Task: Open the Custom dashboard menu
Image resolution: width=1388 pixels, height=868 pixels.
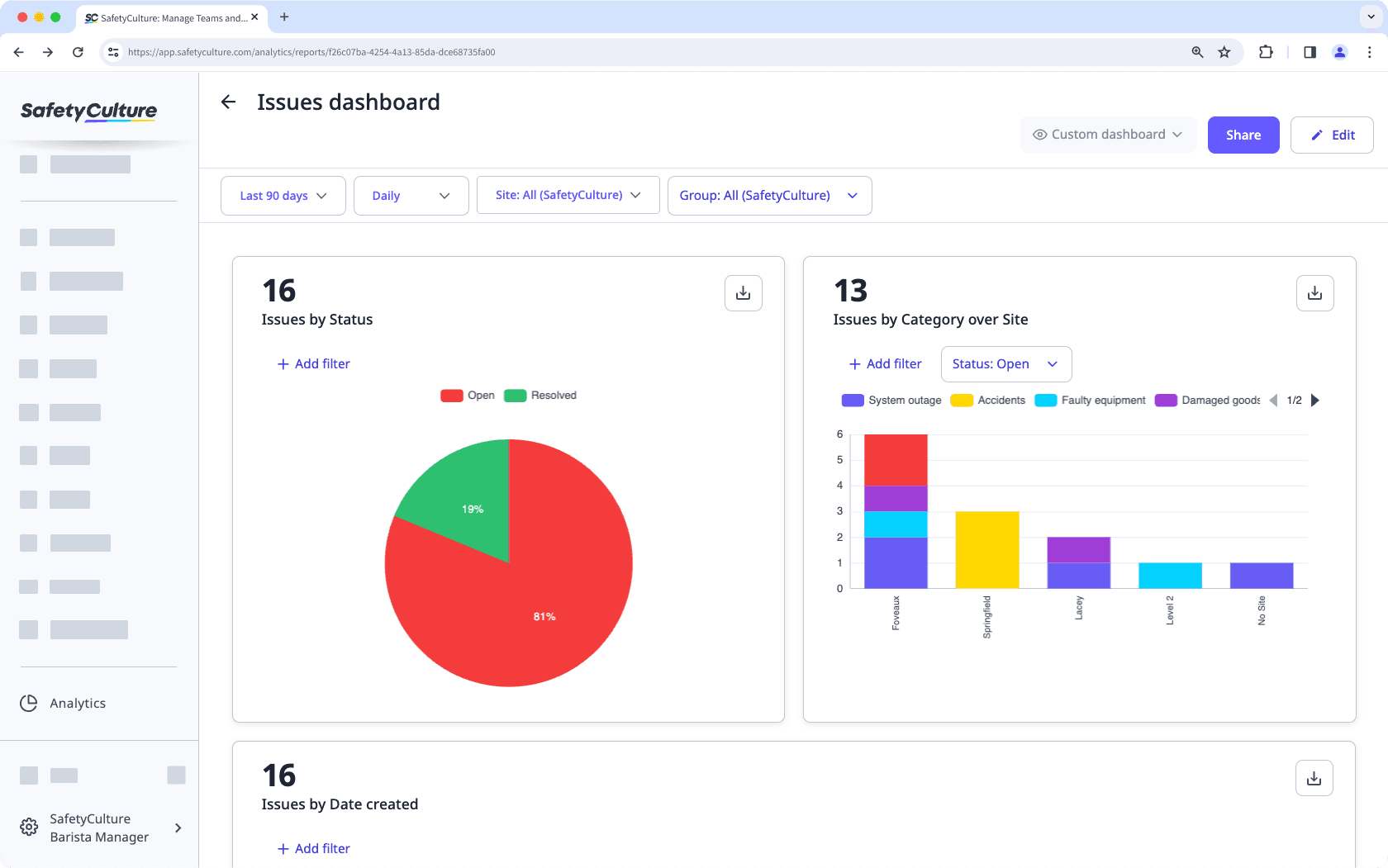Action: click(1108, 134)
